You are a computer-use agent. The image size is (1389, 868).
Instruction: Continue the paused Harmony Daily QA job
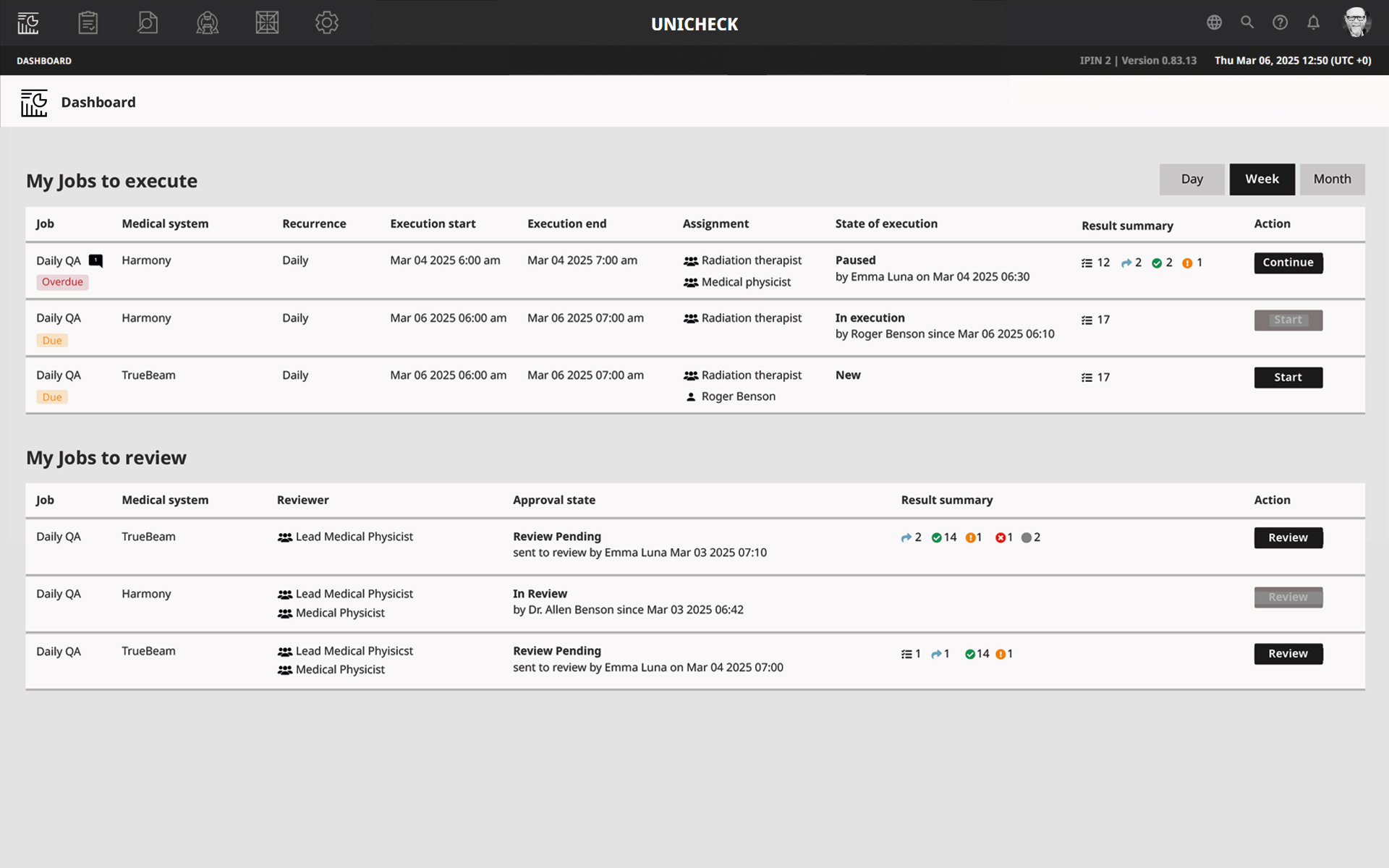coord(1288,263)
